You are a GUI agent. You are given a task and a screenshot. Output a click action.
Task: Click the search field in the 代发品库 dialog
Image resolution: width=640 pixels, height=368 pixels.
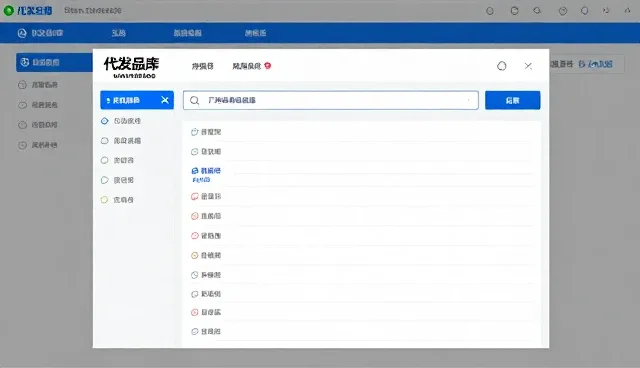(331, 100)
